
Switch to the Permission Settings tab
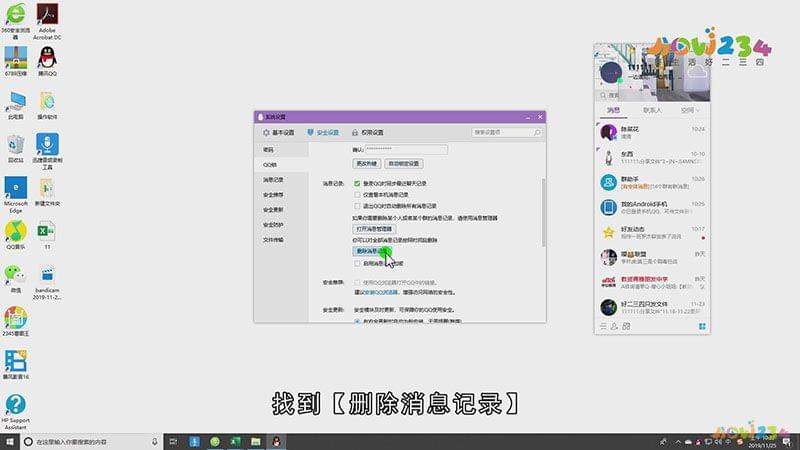pos(367,133)
